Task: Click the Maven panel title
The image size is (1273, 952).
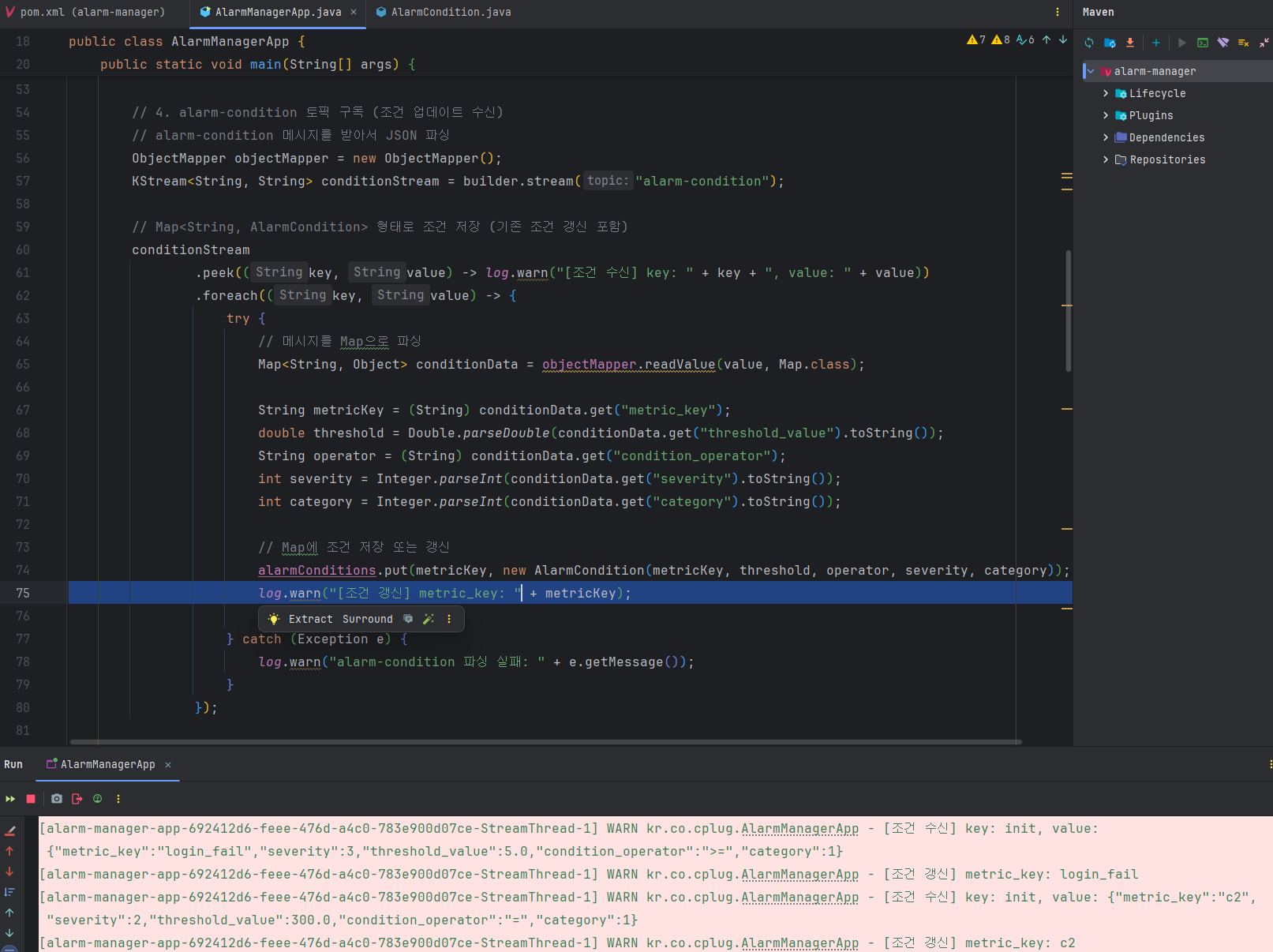Action: (x=1098, y=12)
